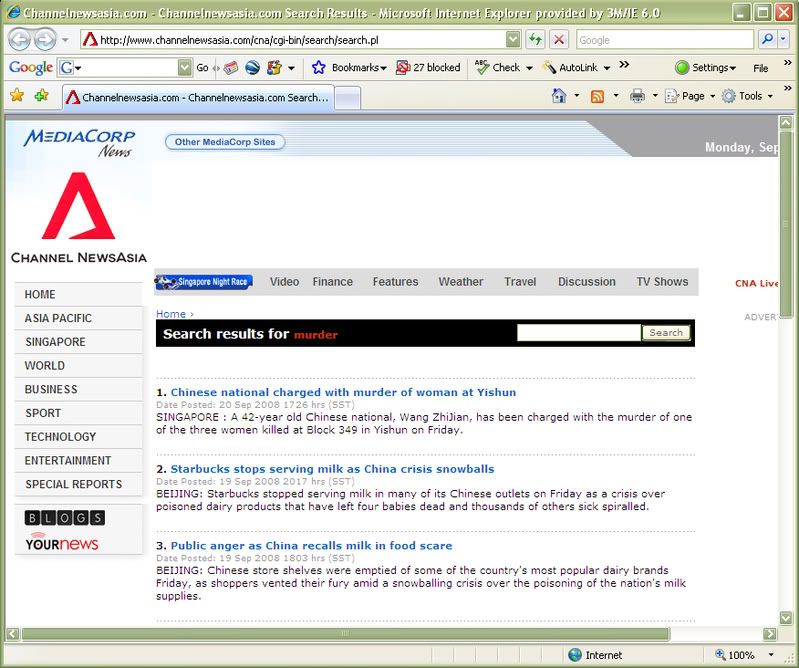Expand the address bar URL dropdown
The image size is (799, 668).
pos(513,40)
